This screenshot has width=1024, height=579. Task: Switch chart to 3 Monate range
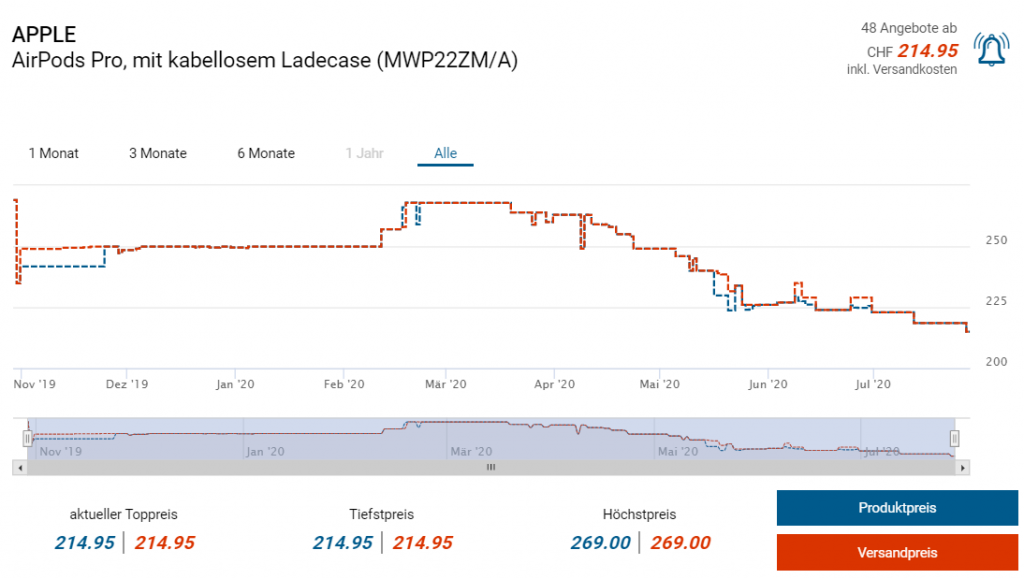158,153
